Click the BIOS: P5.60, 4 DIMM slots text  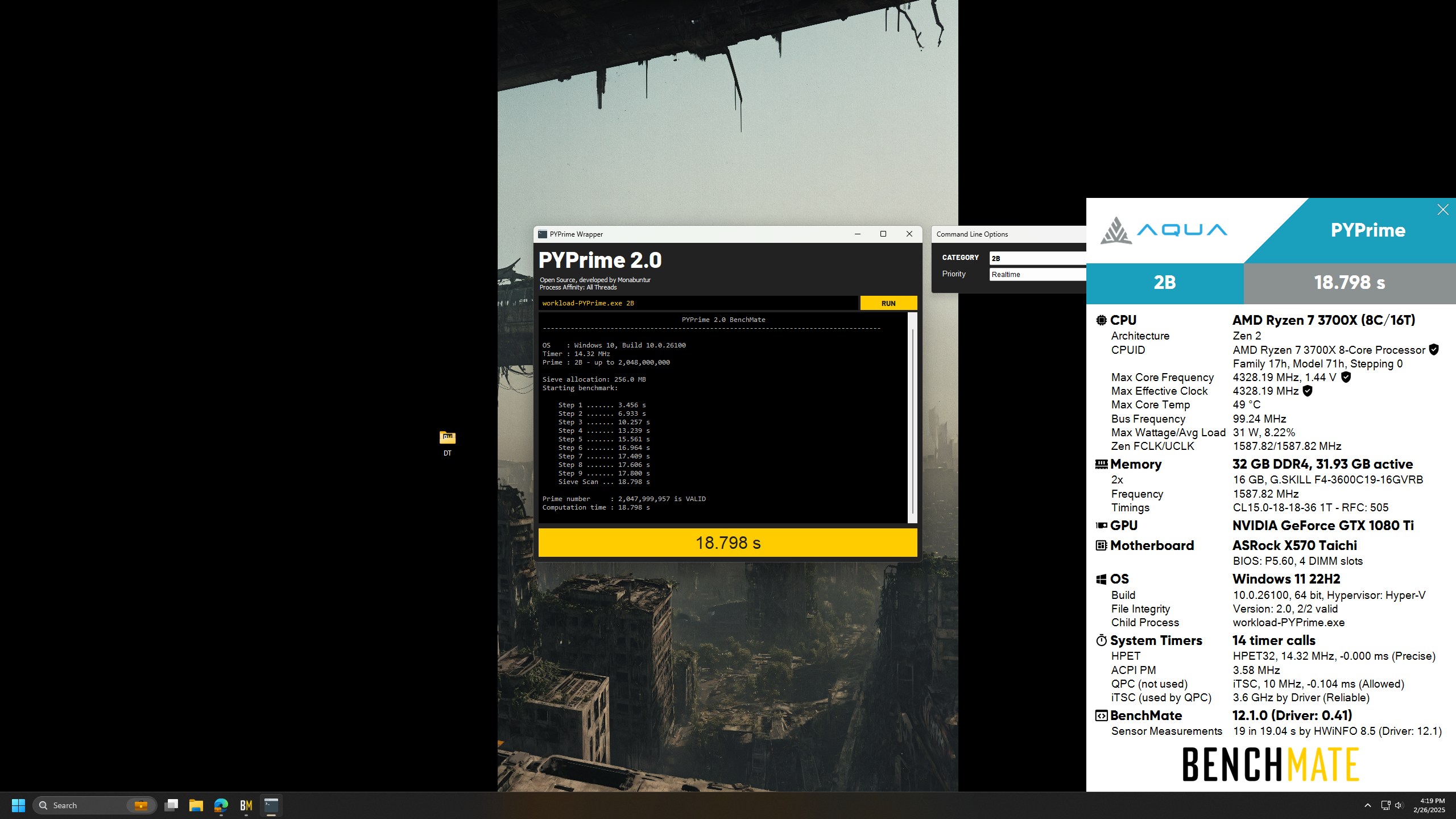coord(1298,561)
